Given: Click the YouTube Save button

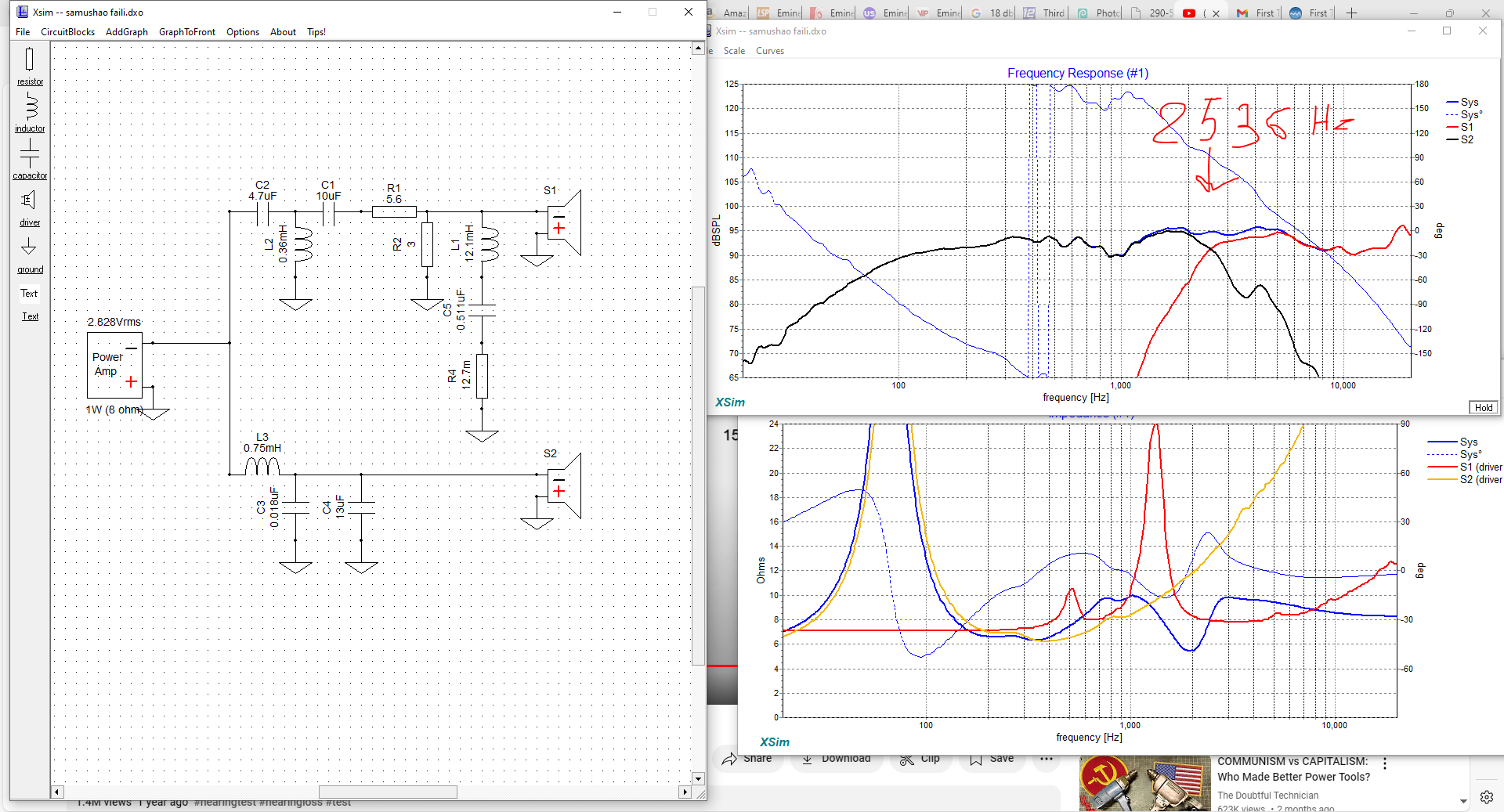Looking at the screenshot, I should coord(992,759).
